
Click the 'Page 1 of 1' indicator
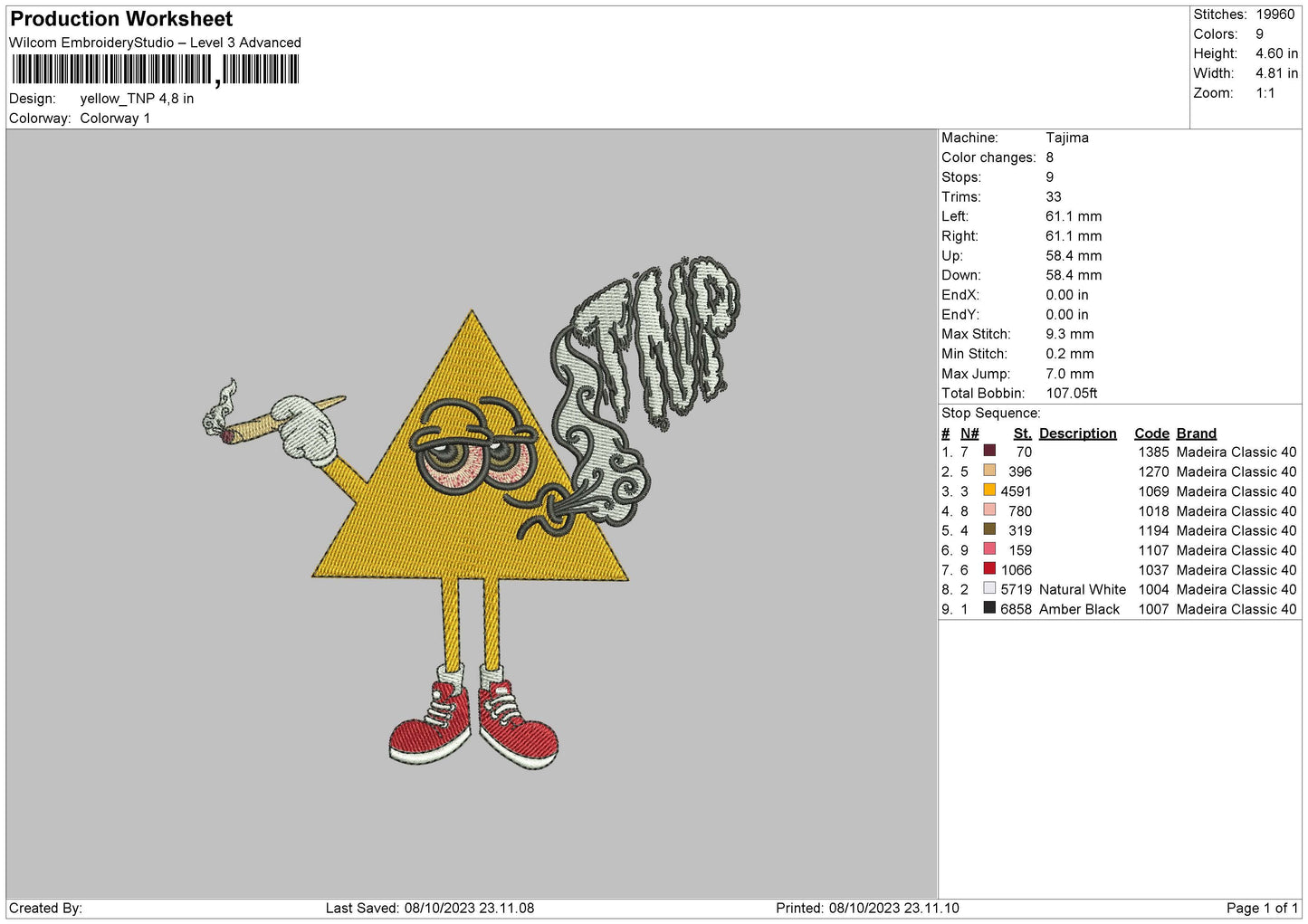[x=1262, y=908]
